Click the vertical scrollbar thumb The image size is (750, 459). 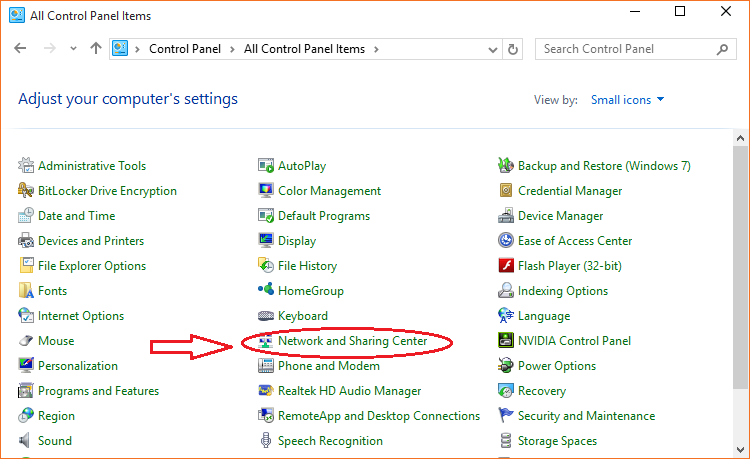740,268
